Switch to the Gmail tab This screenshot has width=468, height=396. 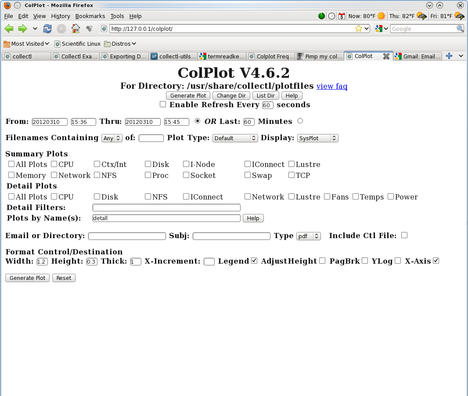(x=417, y=56)
